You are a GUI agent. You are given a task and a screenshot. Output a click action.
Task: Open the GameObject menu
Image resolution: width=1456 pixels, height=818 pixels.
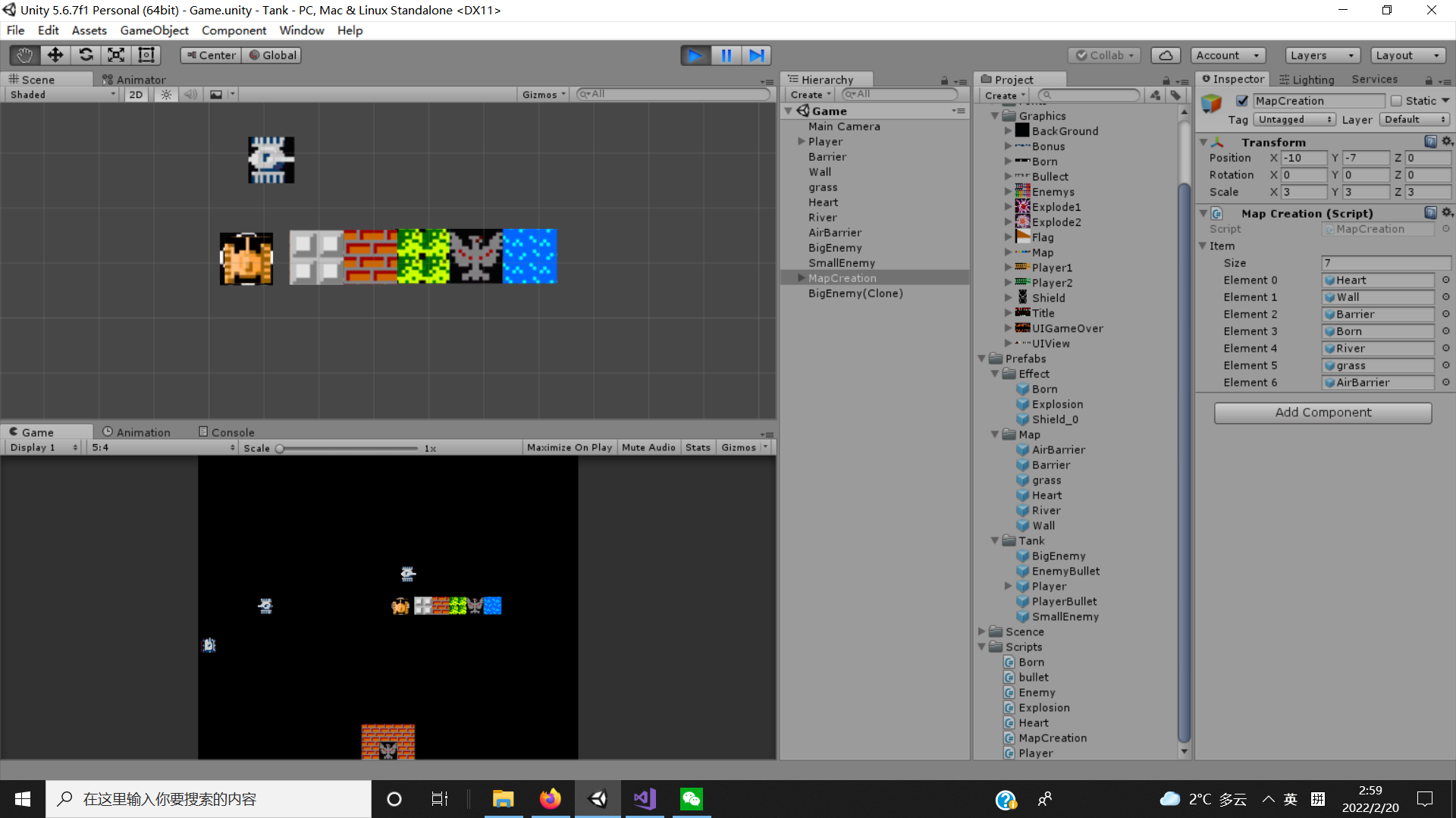tap(154, 30)
